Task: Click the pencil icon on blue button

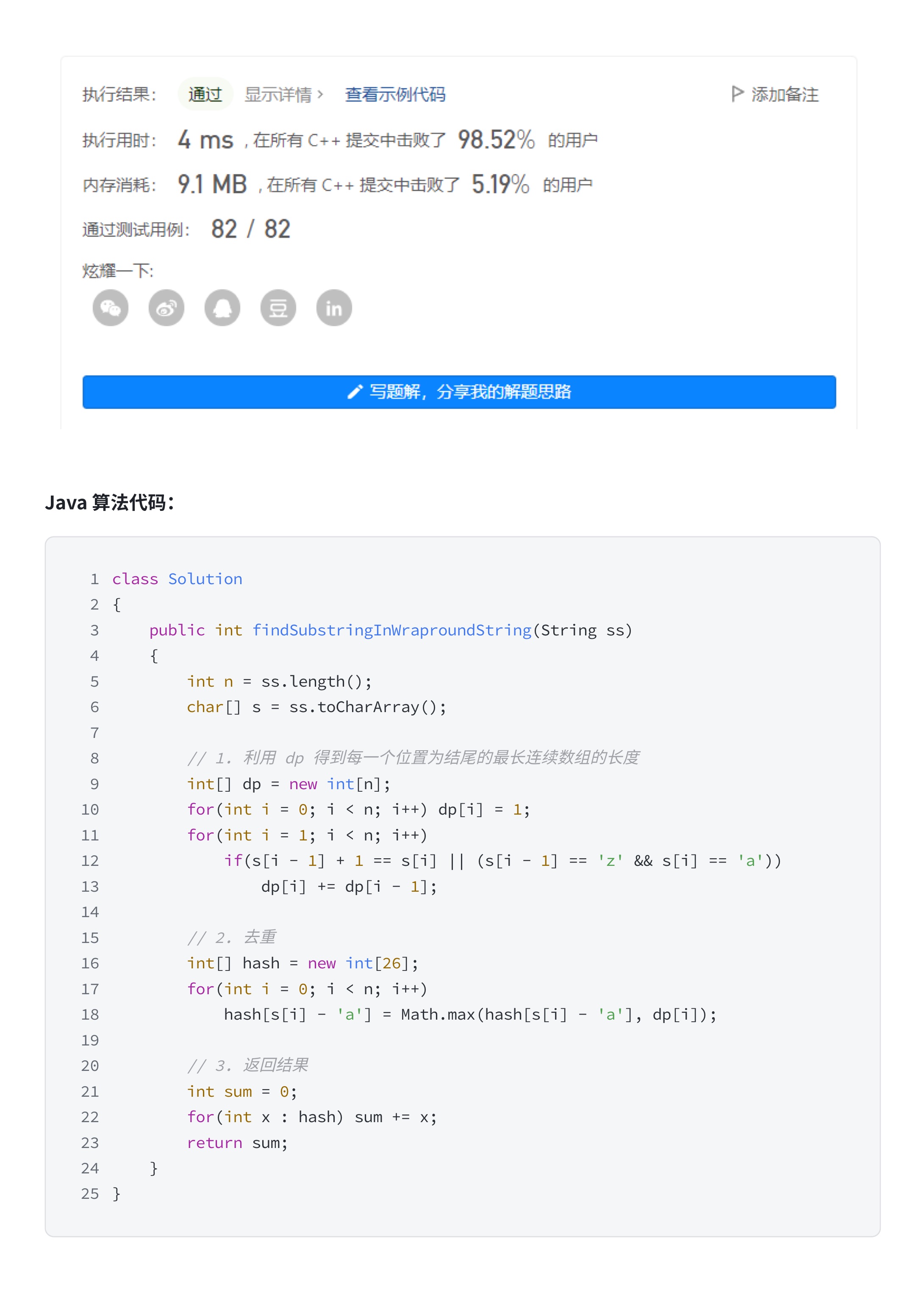Action: (x=355, y=392)
